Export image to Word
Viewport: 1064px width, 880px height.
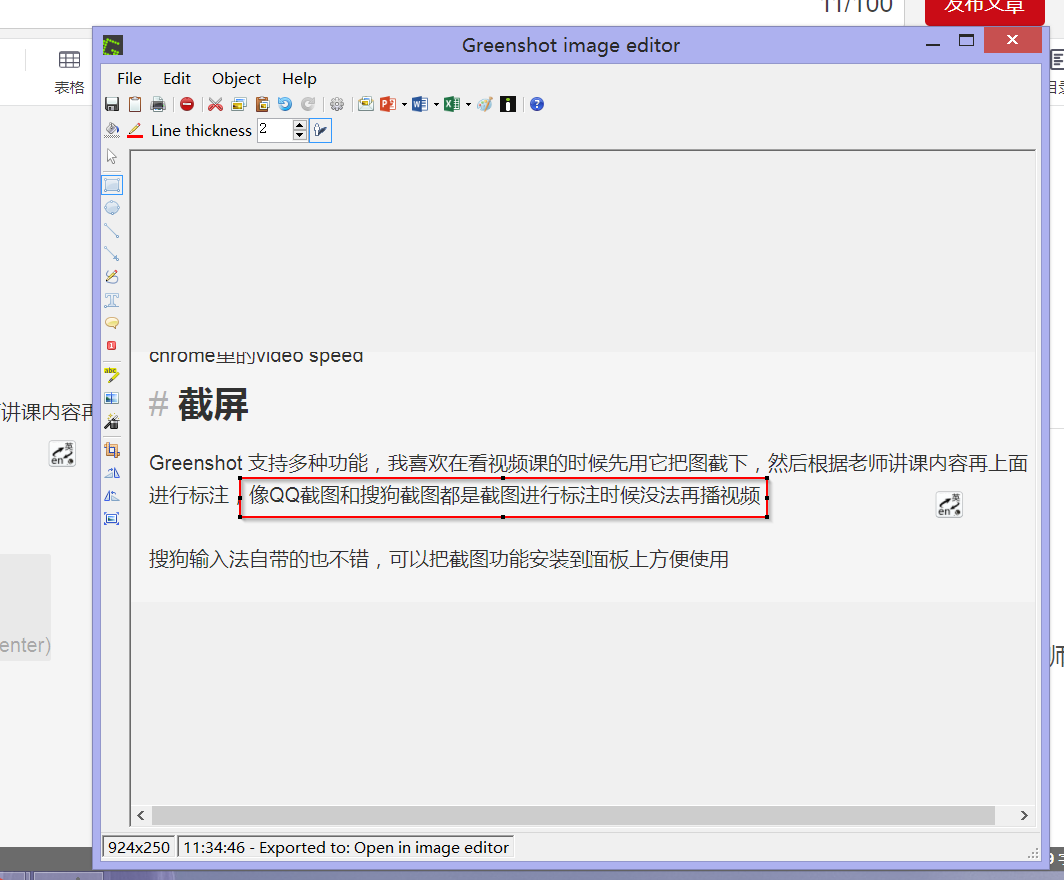coord(419,104)
